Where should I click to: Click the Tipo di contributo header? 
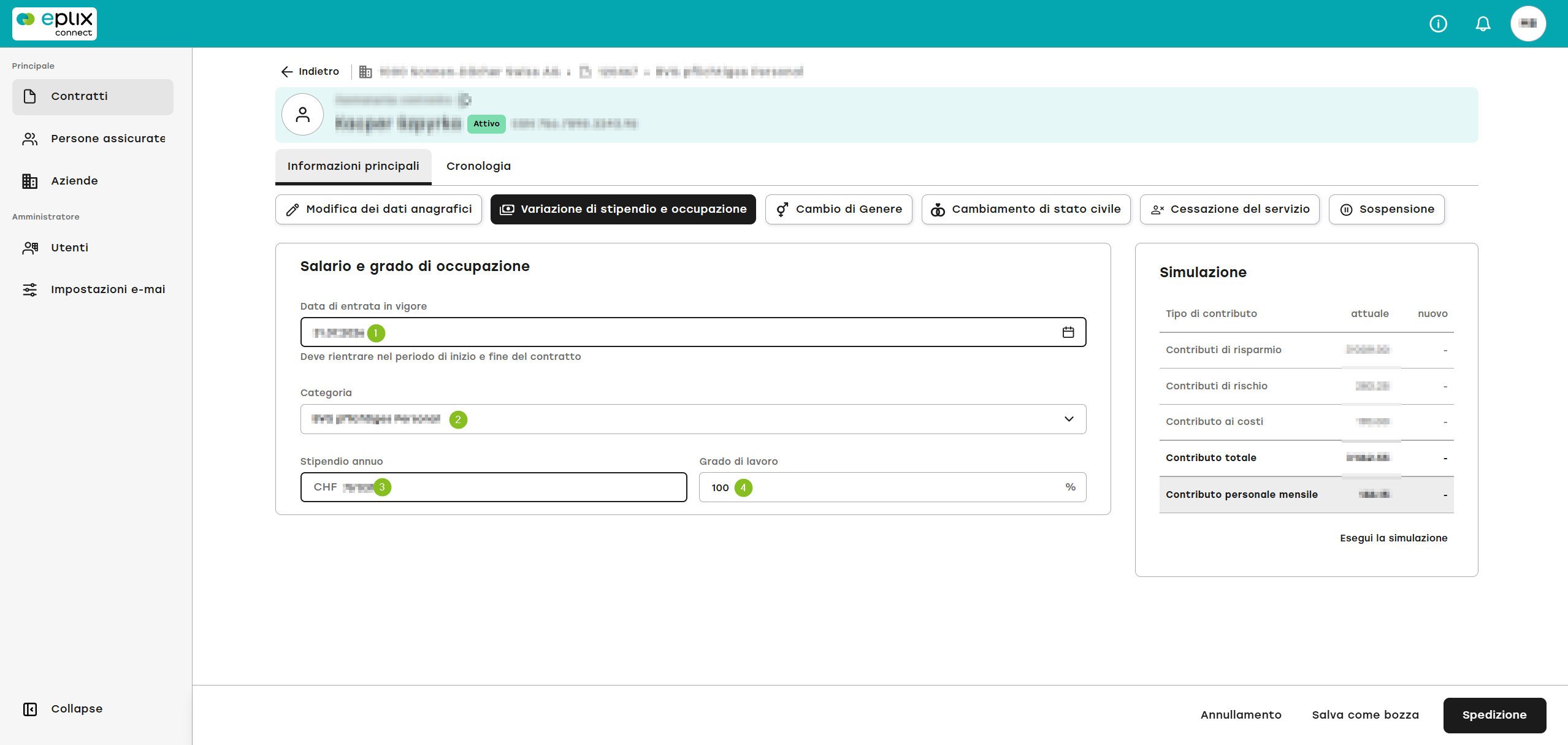click(x=1211, y=314)
